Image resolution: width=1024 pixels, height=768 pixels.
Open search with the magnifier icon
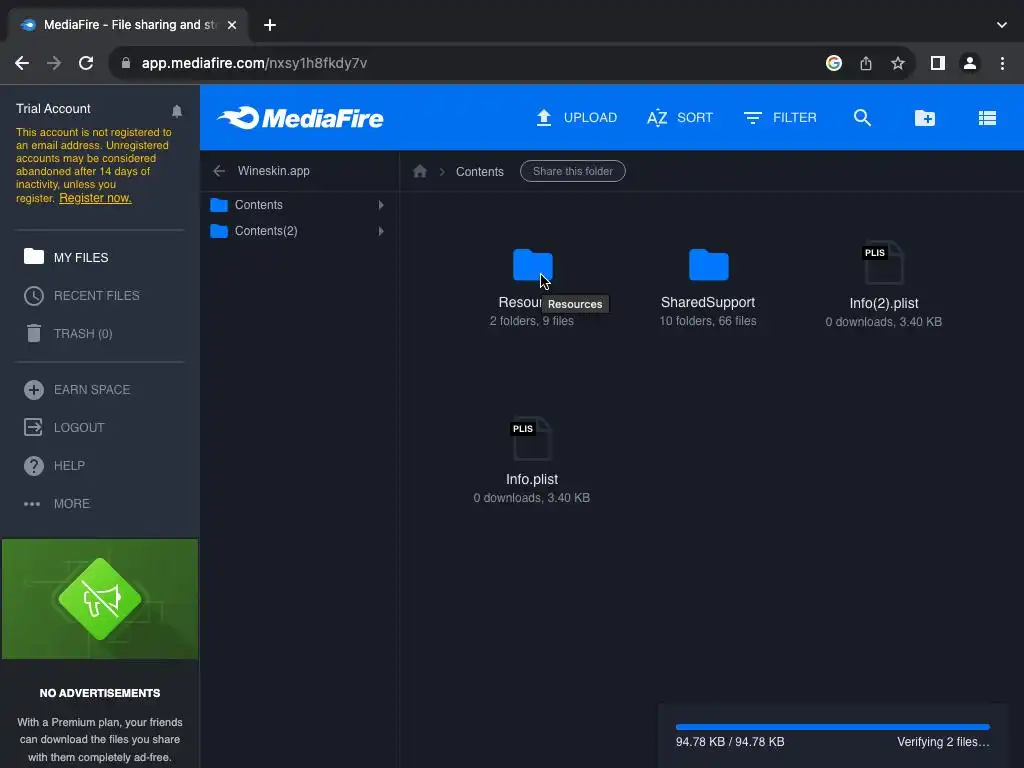(x=862, y=118)
